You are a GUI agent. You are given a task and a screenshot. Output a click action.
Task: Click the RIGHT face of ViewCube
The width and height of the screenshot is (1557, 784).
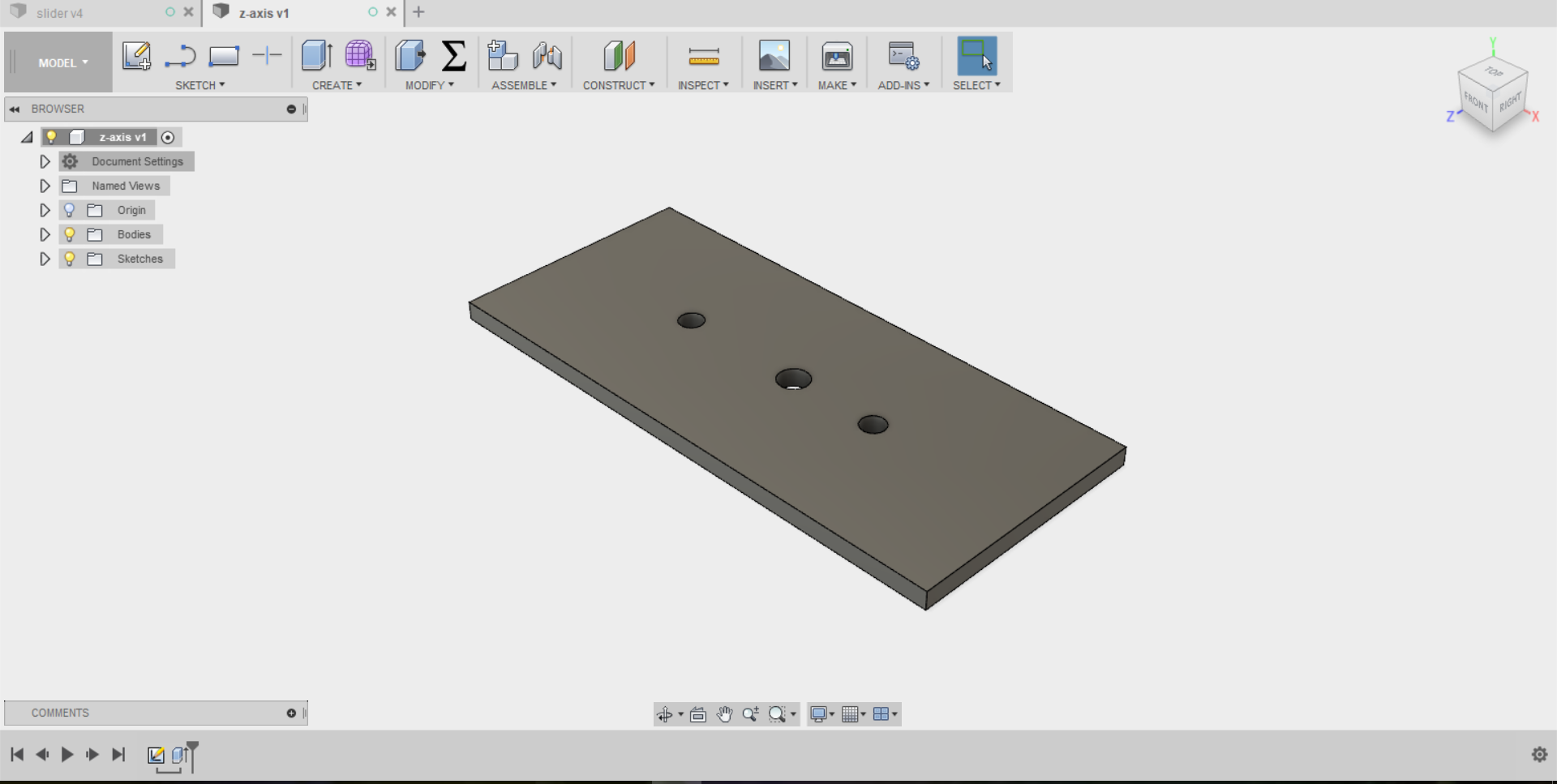pyautogui.click(x=1510, y=103)
